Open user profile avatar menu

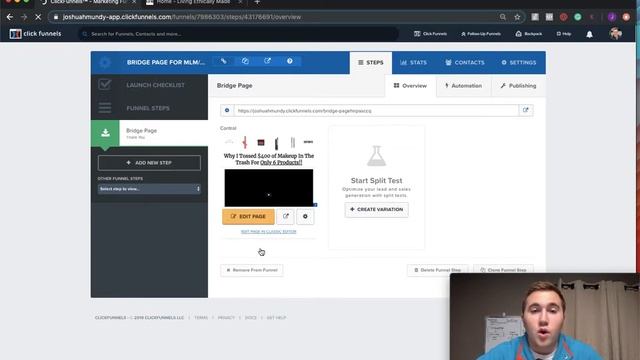(616, 33)
